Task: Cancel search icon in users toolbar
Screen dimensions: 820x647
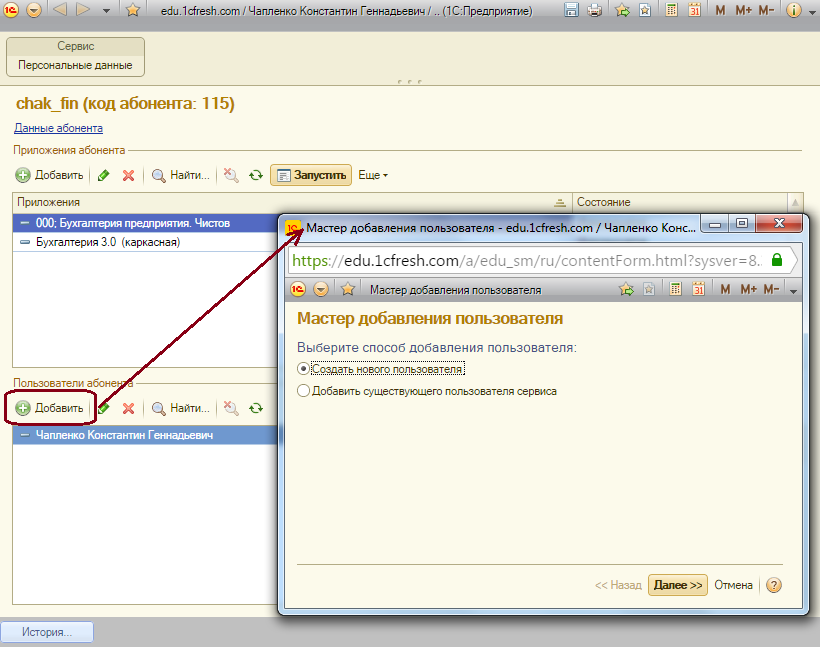Action: (x=231, y=408)
